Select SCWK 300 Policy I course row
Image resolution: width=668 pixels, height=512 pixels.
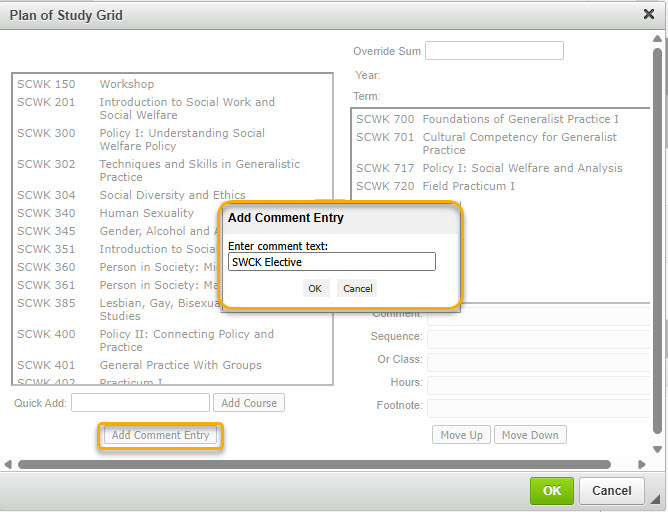[172, 139]
